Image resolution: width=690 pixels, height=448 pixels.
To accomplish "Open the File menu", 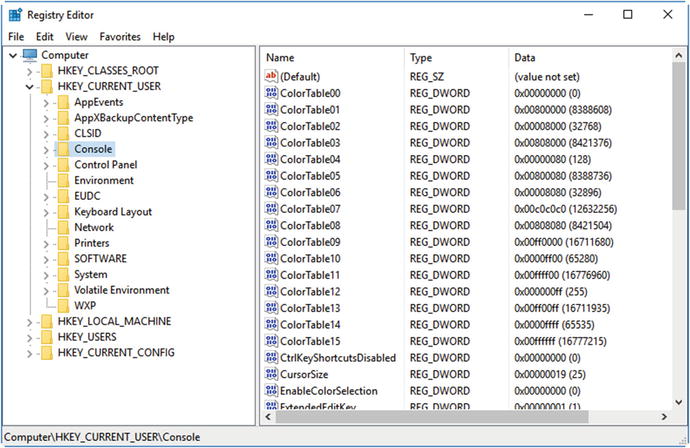I will point(16,37).
